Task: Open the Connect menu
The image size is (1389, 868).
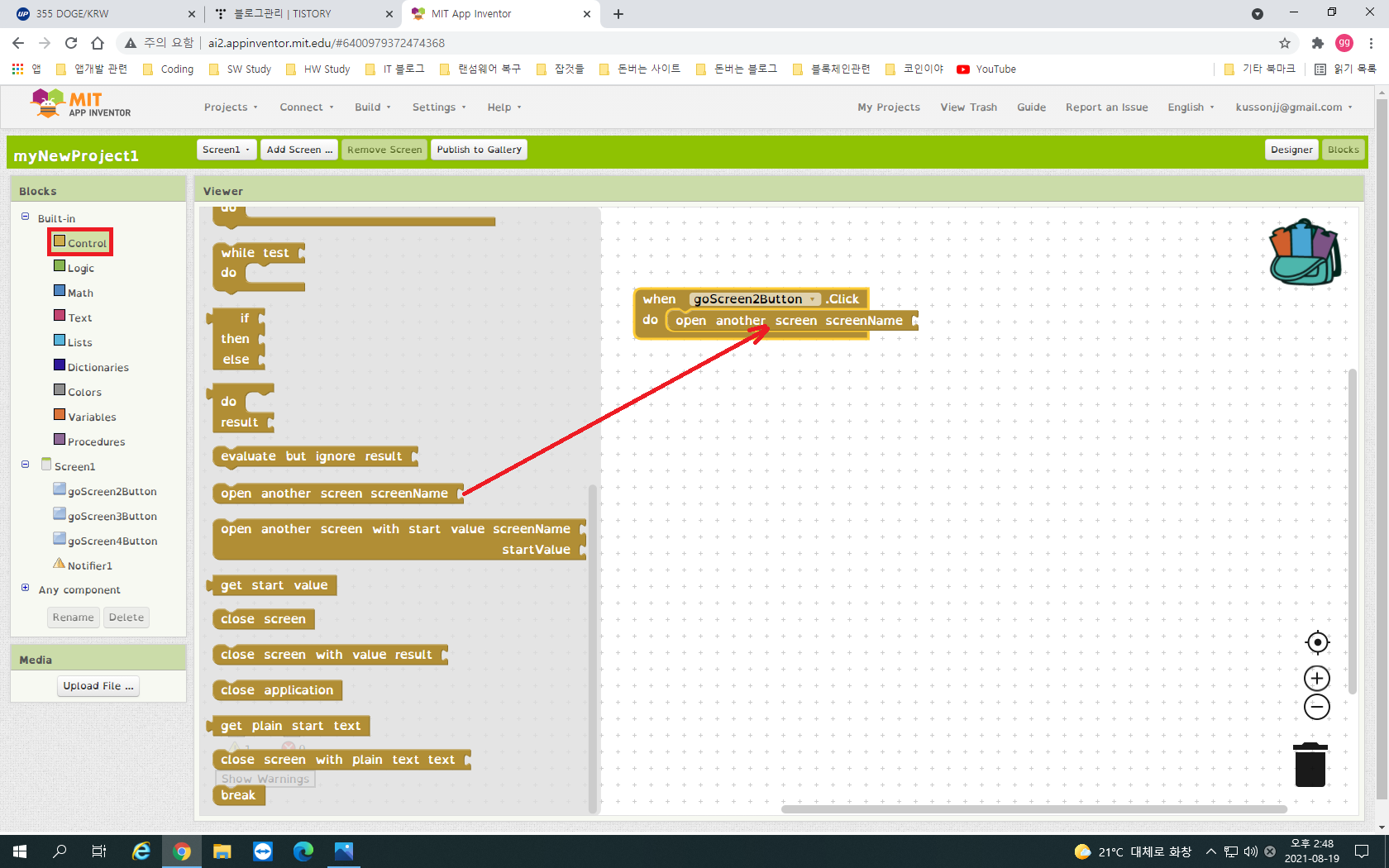Action: 307,107
